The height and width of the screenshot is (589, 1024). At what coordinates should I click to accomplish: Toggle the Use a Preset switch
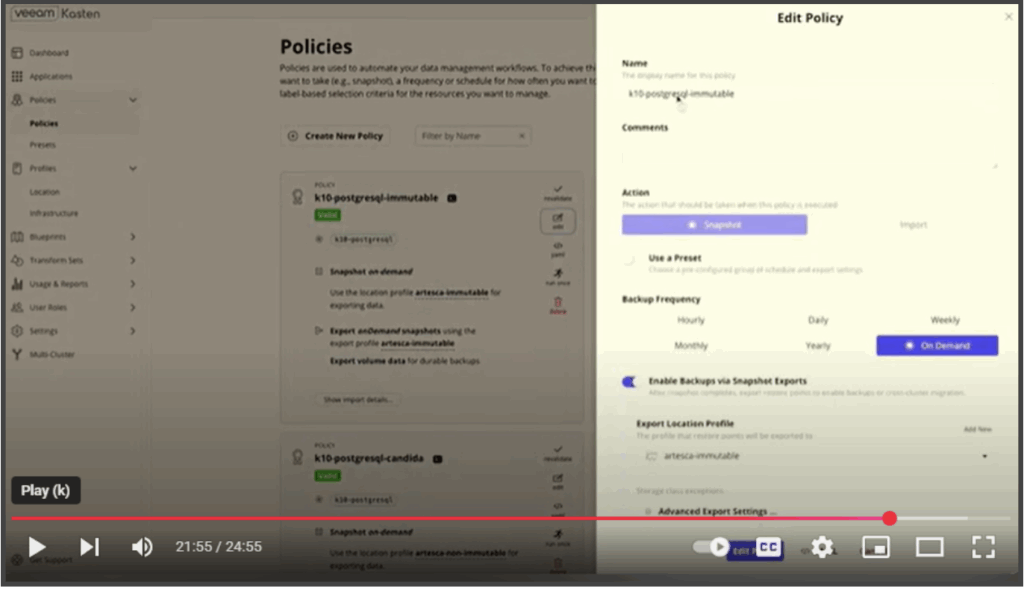629,260
